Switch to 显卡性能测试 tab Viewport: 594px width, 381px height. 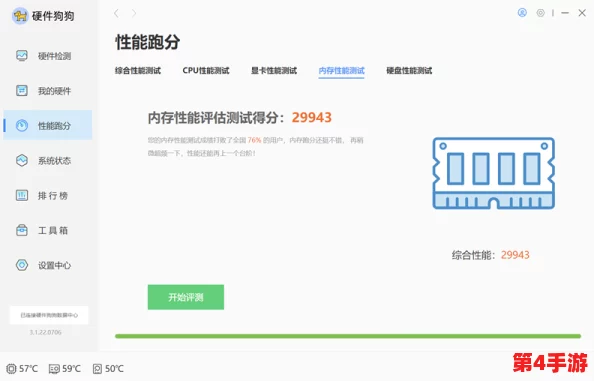274,70
